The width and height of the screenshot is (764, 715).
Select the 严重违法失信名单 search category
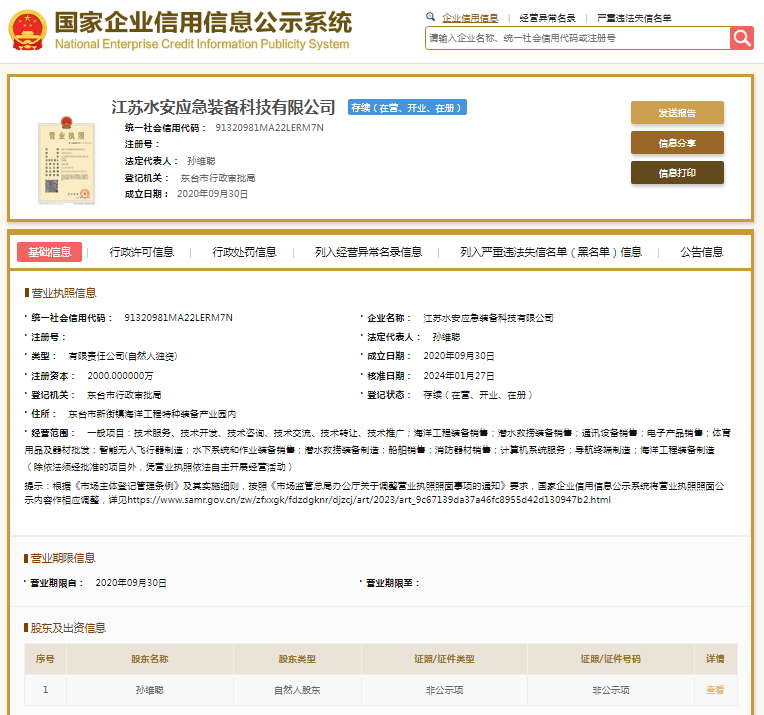click(634, 18)
